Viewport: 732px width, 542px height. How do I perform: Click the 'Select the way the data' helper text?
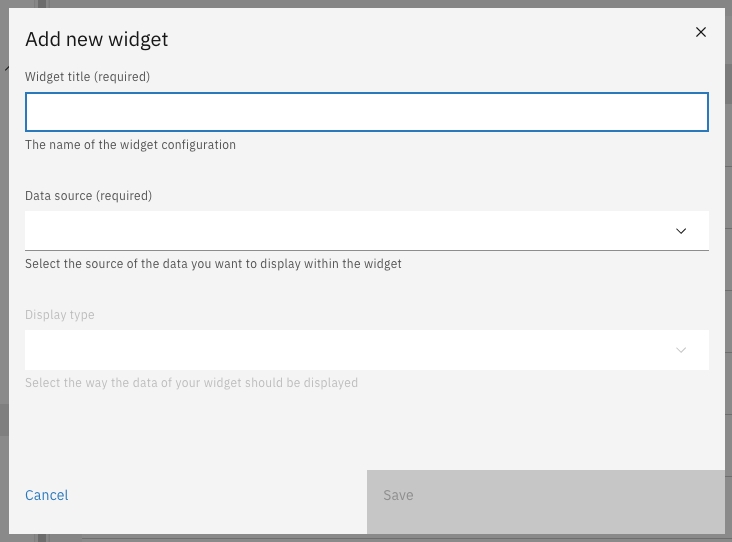pos(191,383)
